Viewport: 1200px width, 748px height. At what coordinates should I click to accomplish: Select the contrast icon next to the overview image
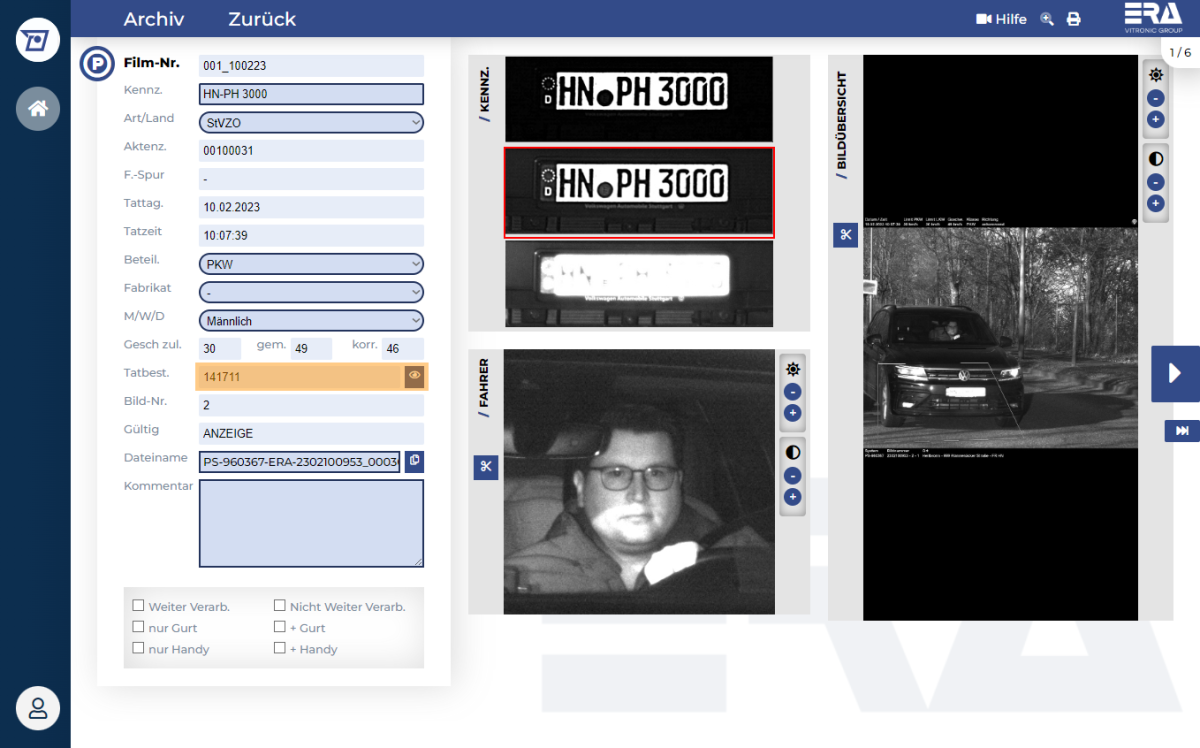click(1155, 157)
